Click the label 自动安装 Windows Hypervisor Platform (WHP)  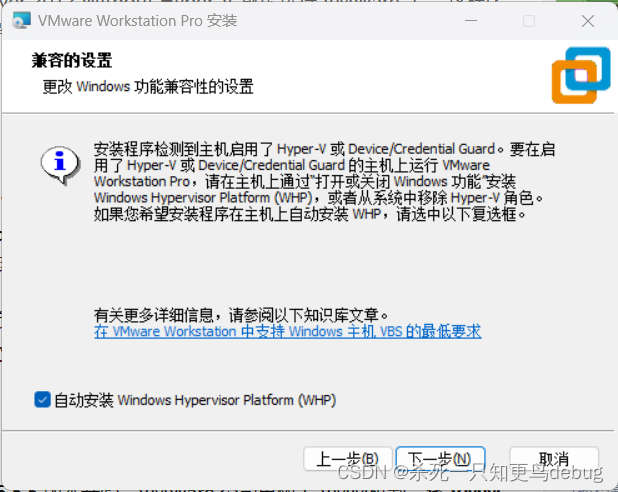click(195, 400)
